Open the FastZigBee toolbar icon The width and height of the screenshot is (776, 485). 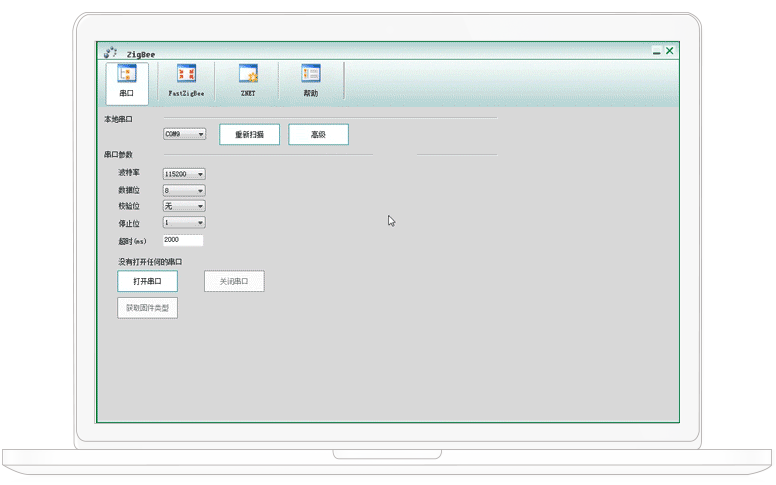(x=186, y=75)
